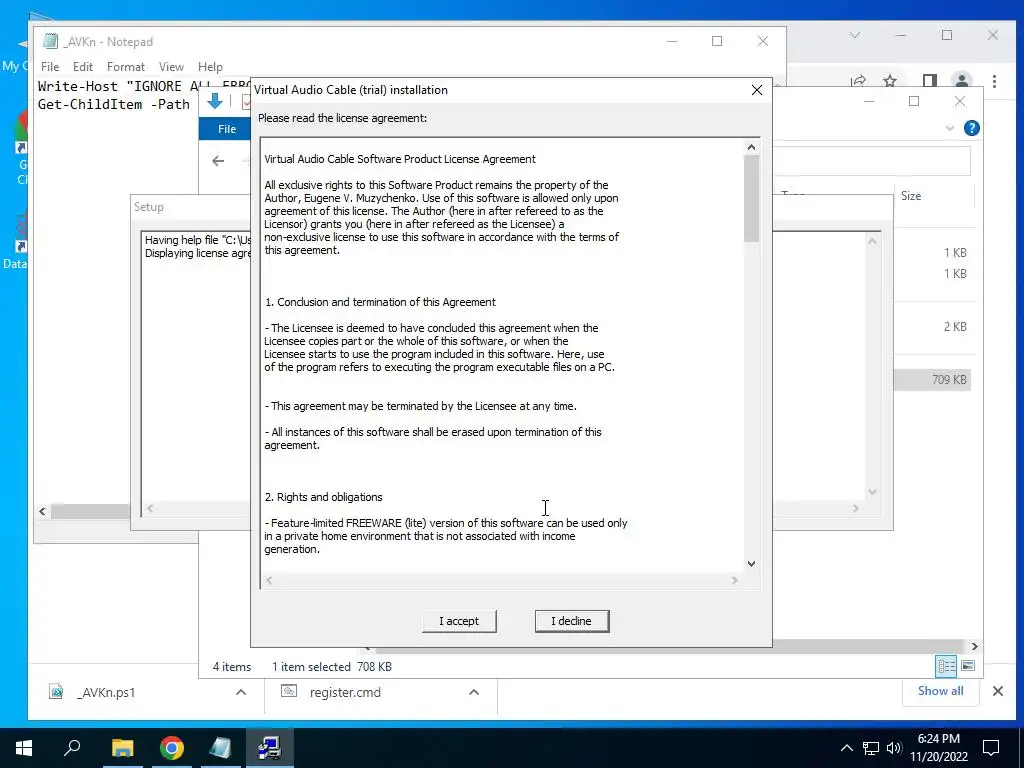This screenshot has height=768, width=1024.
Task: Open Notepad Help menu
Action: [210, 67]
